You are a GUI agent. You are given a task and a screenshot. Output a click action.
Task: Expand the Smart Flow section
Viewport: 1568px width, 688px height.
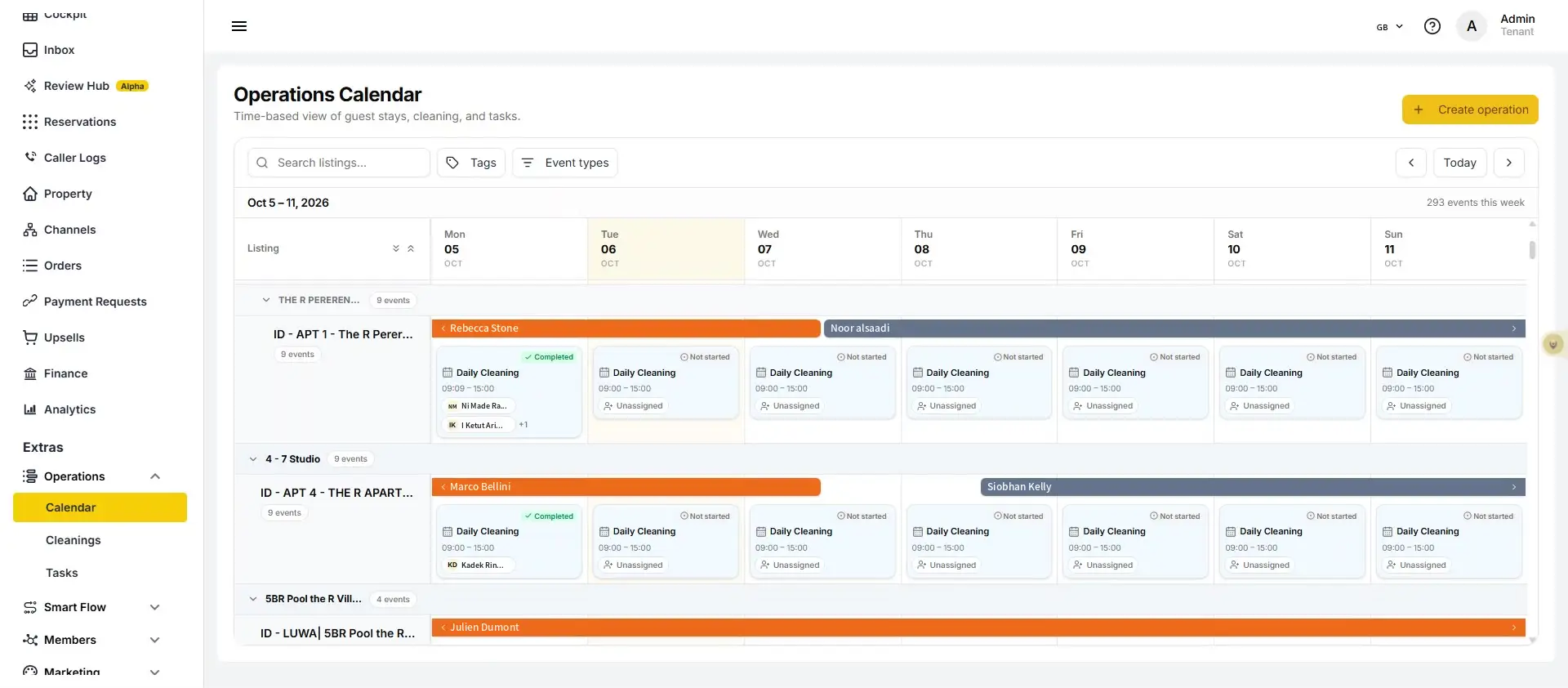tap(155, 607)
